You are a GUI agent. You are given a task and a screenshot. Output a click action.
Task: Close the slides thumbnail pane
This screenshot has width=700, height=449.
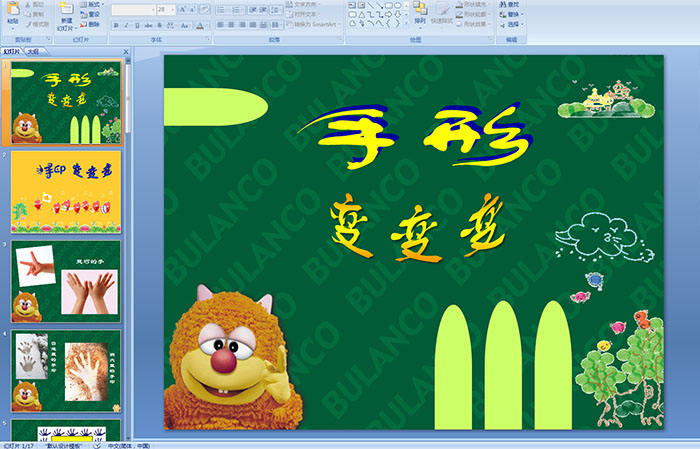126,52
